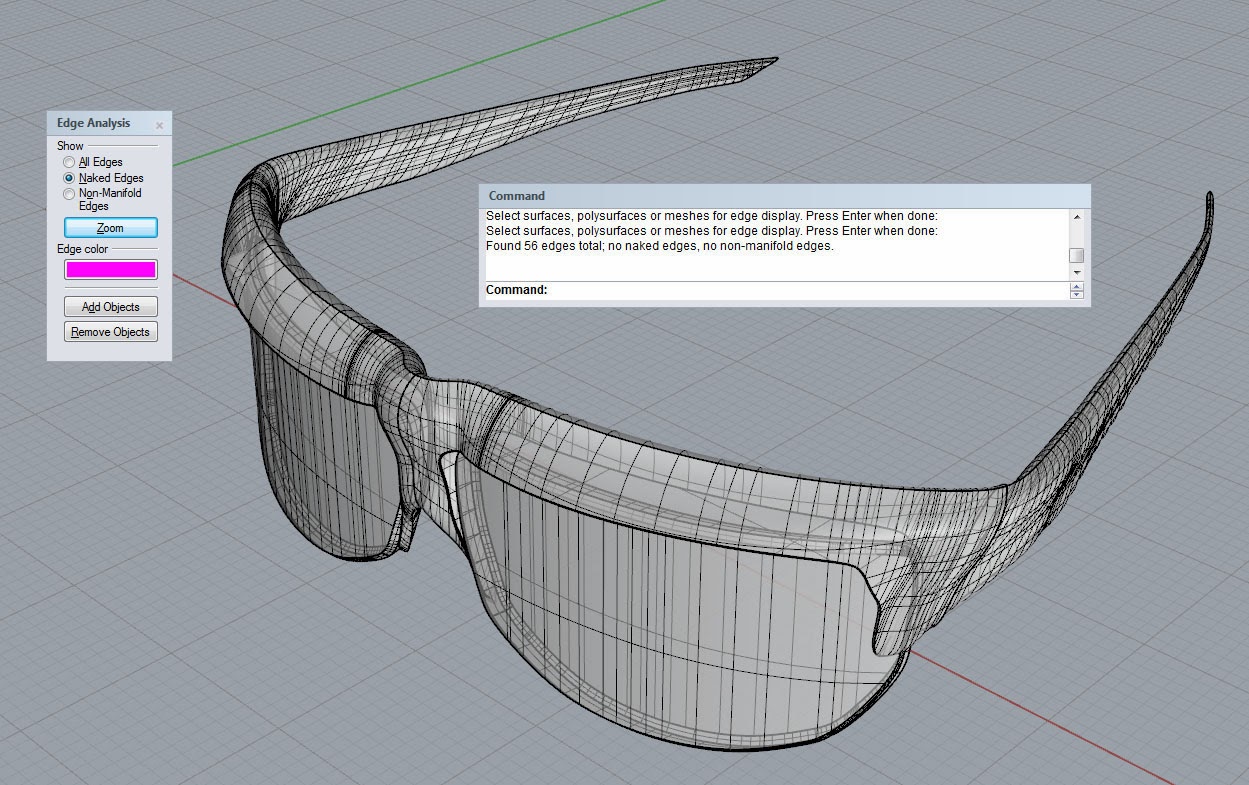Click the command history scroll-down arrow
This screenshot has height=785, width=1249.
[1077, 272]
